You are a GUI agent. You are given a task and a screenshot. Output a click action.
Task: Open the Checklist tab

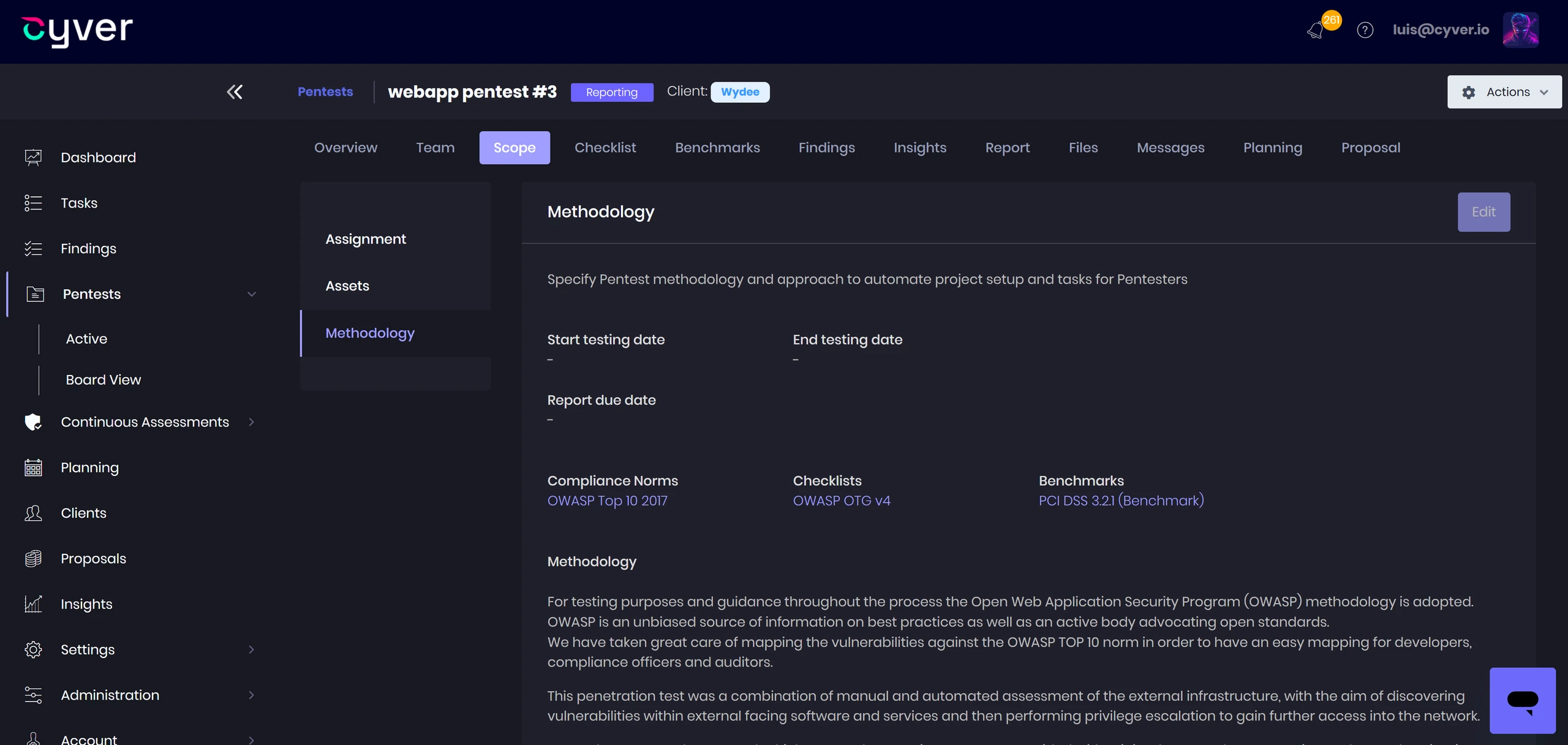(x=605, y=148)
